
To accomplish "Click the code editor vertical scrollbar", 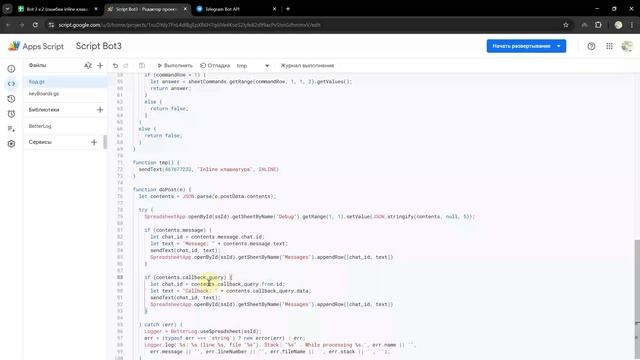I will [x=637, y=300].
